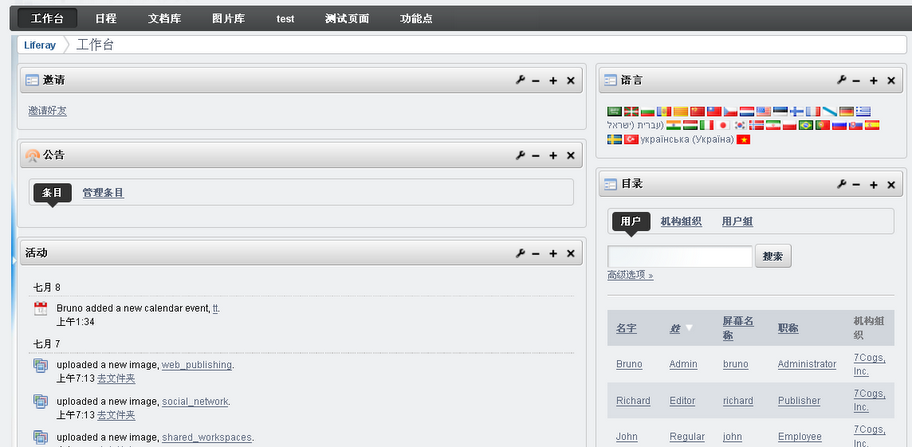Open configuration wrench of 公告 portlet
Screen dimensions: 912x447
pyautogui.click(x=520, y=155)
